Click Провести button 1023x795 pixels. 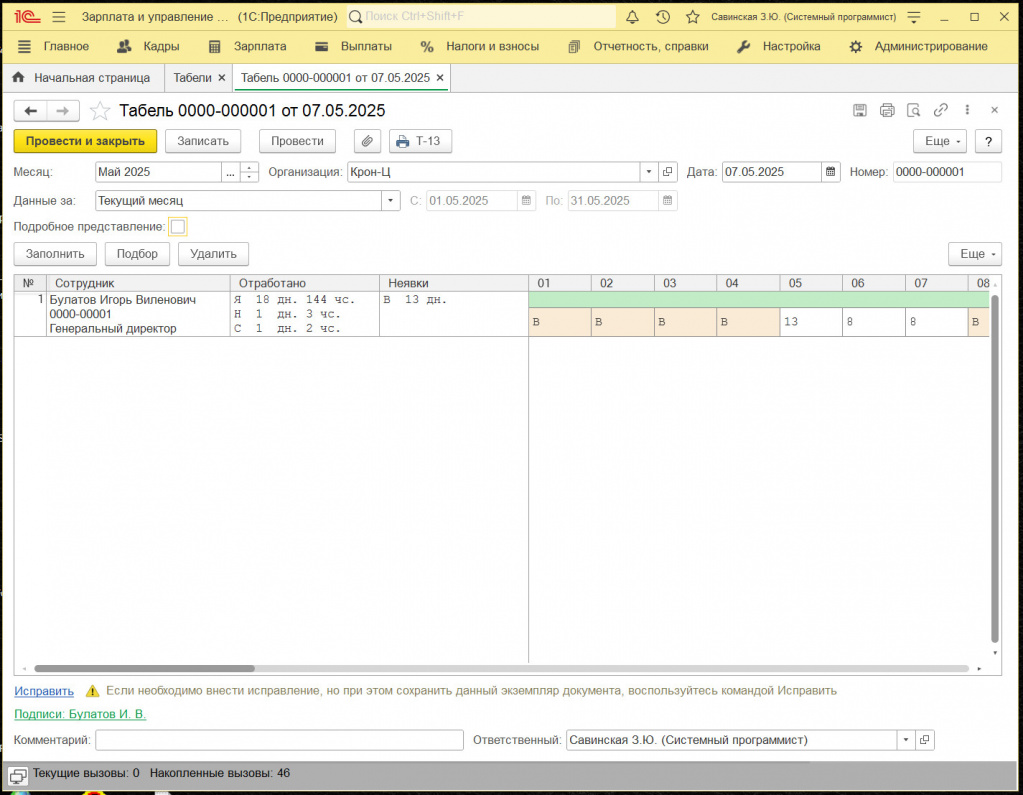[298, 141]
